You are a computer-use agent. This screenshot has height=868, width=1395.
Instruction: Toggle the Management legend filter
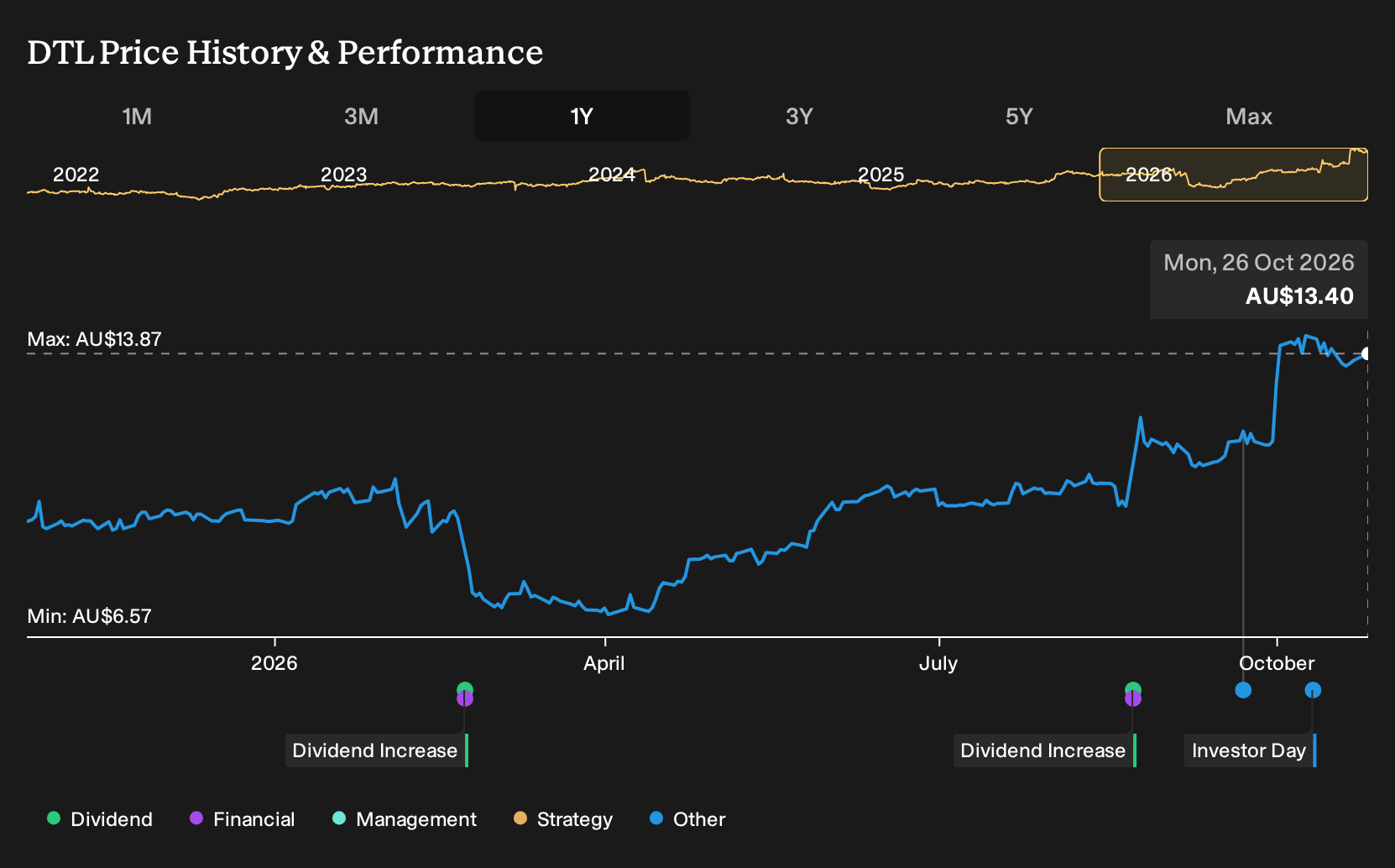(405, 819)
